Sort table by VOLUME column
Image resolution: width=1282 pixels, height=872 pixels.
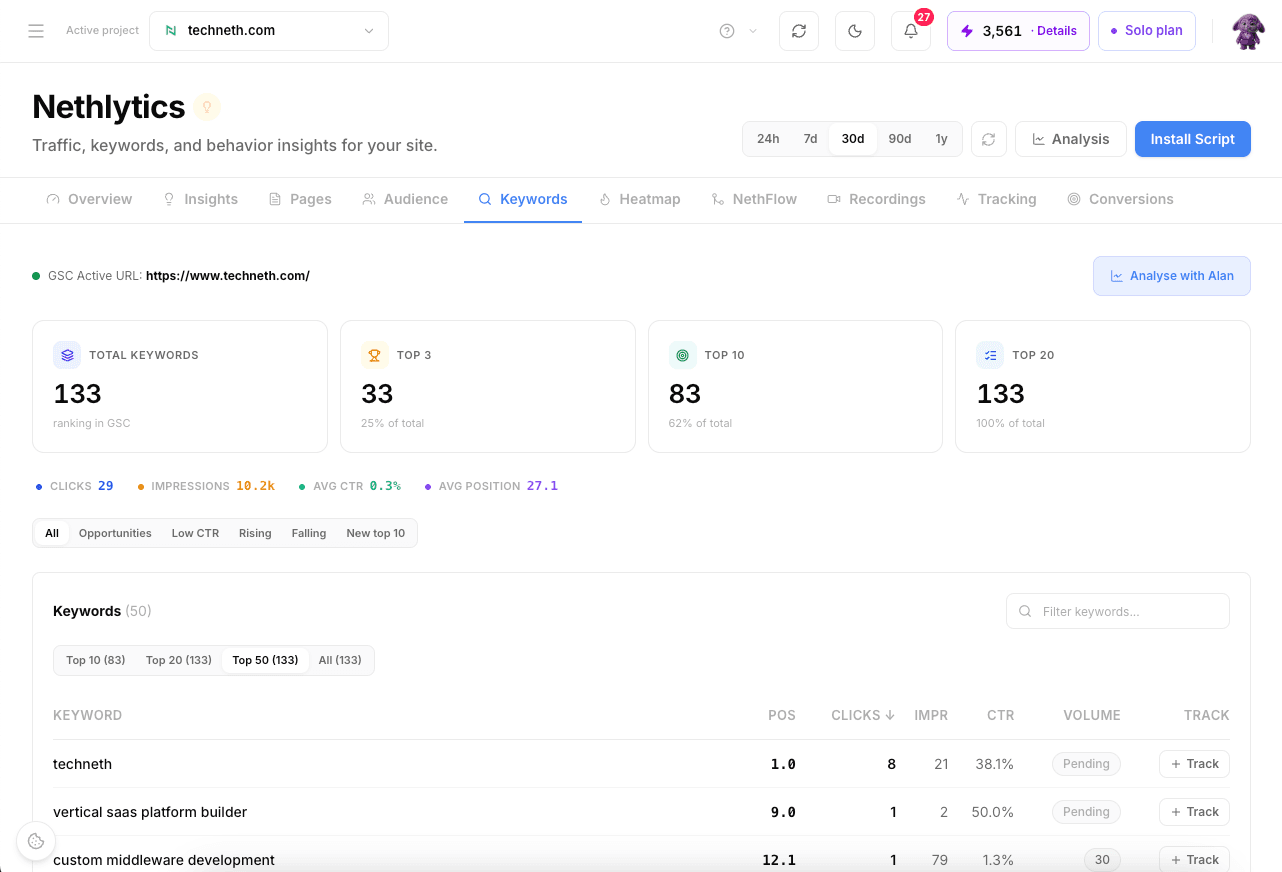1092,715
